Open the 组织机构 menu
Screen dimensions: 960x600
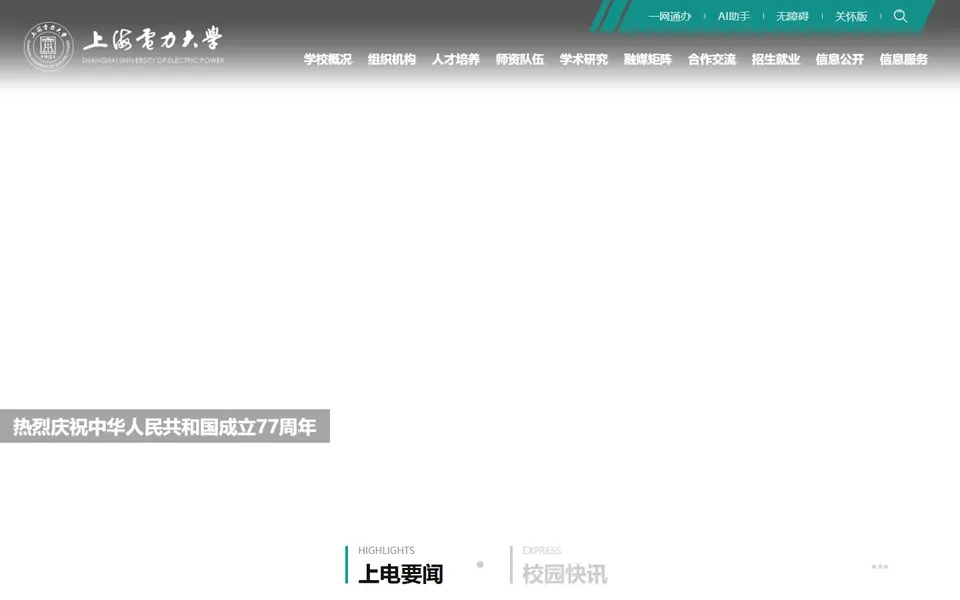pos(392,59)
